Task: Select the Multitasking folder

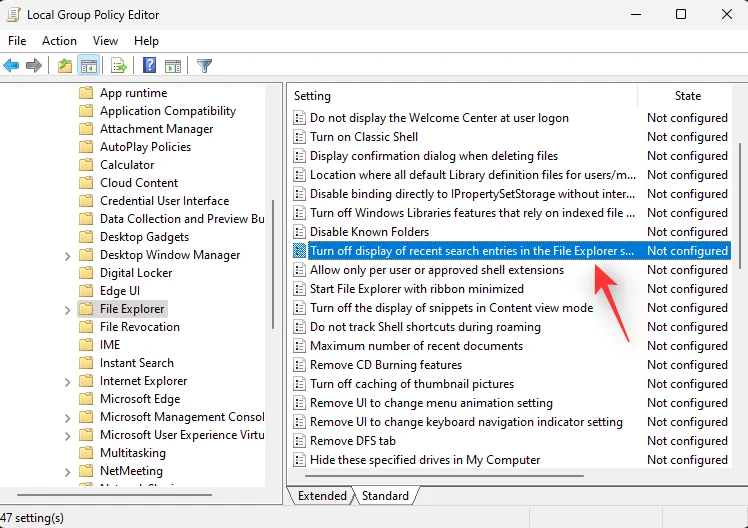Action: 133,453
